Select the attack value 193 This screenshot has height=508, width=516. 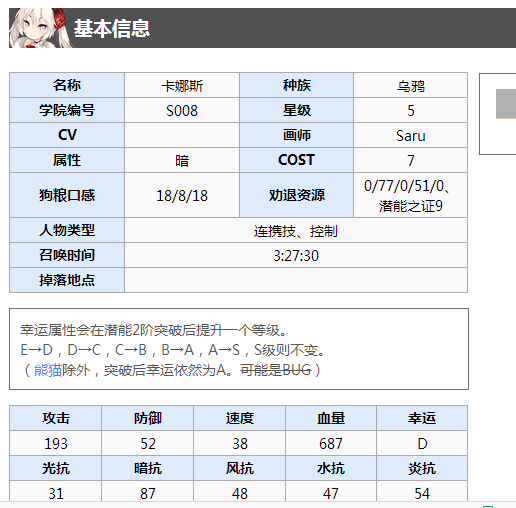pyautogui.click(x=56, y=444)
